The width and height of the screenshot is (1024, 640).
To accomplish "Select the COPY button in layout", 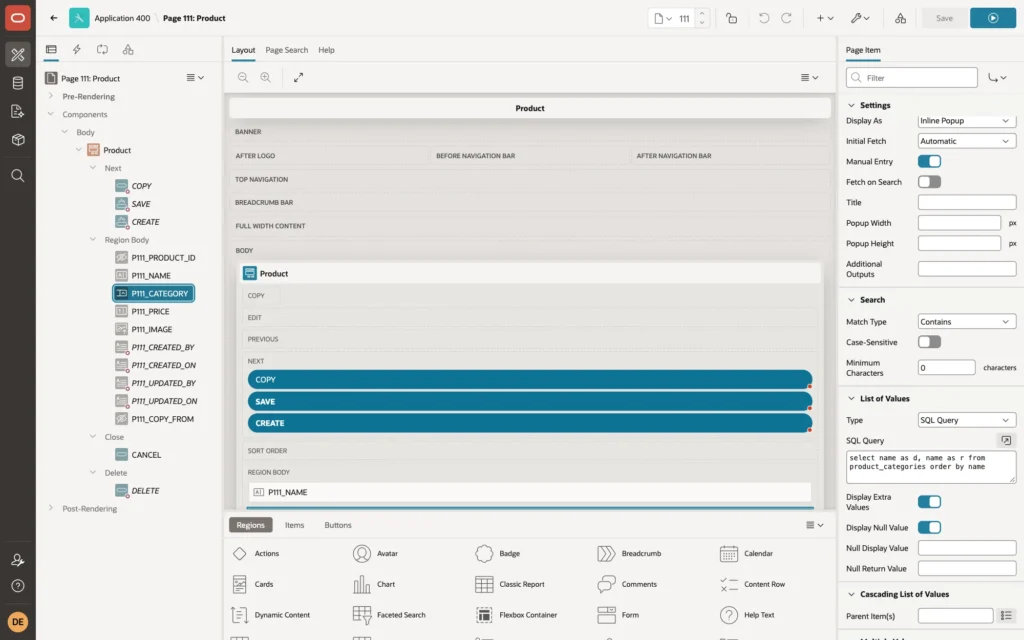I will (x=530, y=379).
